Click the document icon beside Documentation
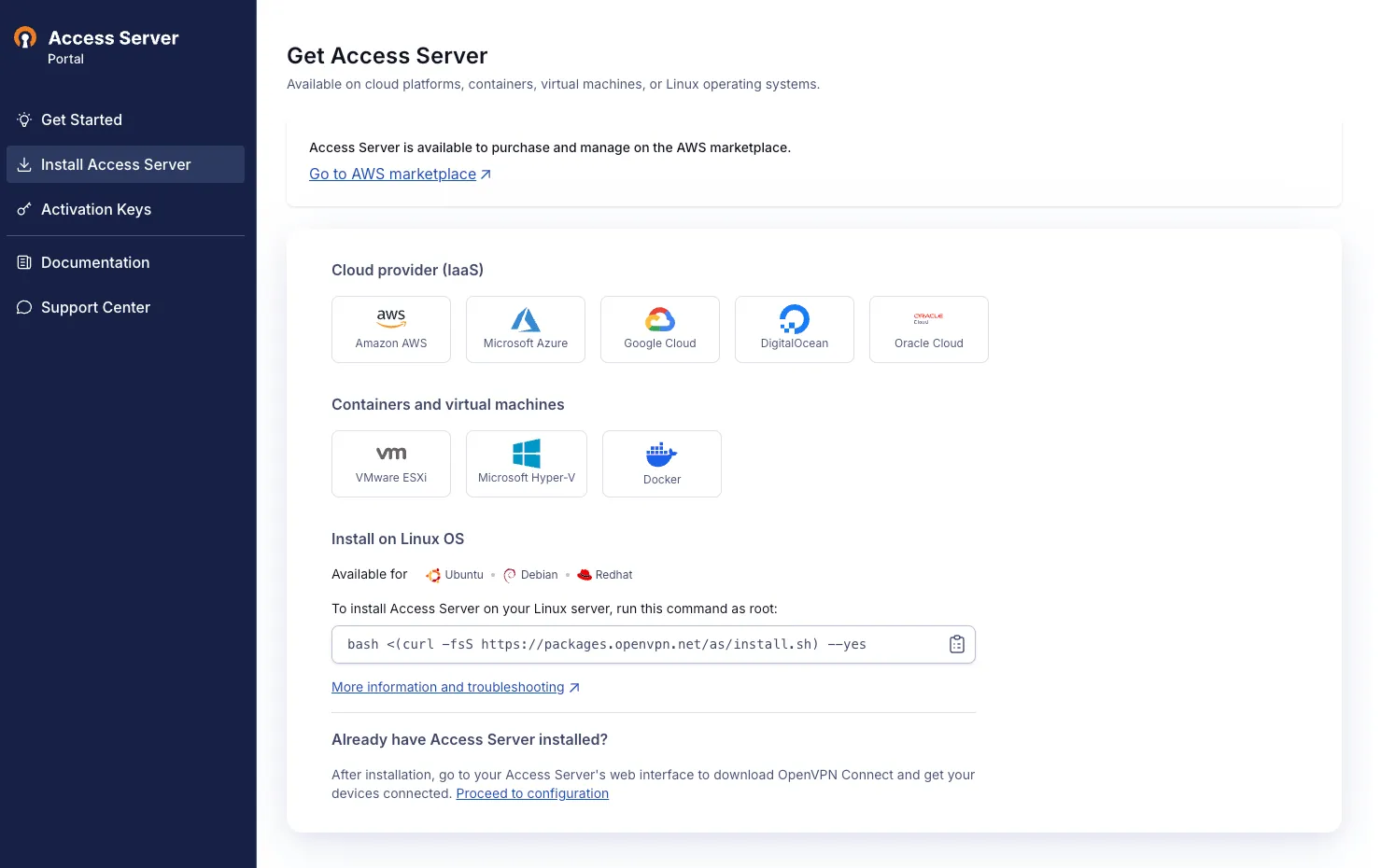This screenshot has height=868, width=1381. pos(24,262)
